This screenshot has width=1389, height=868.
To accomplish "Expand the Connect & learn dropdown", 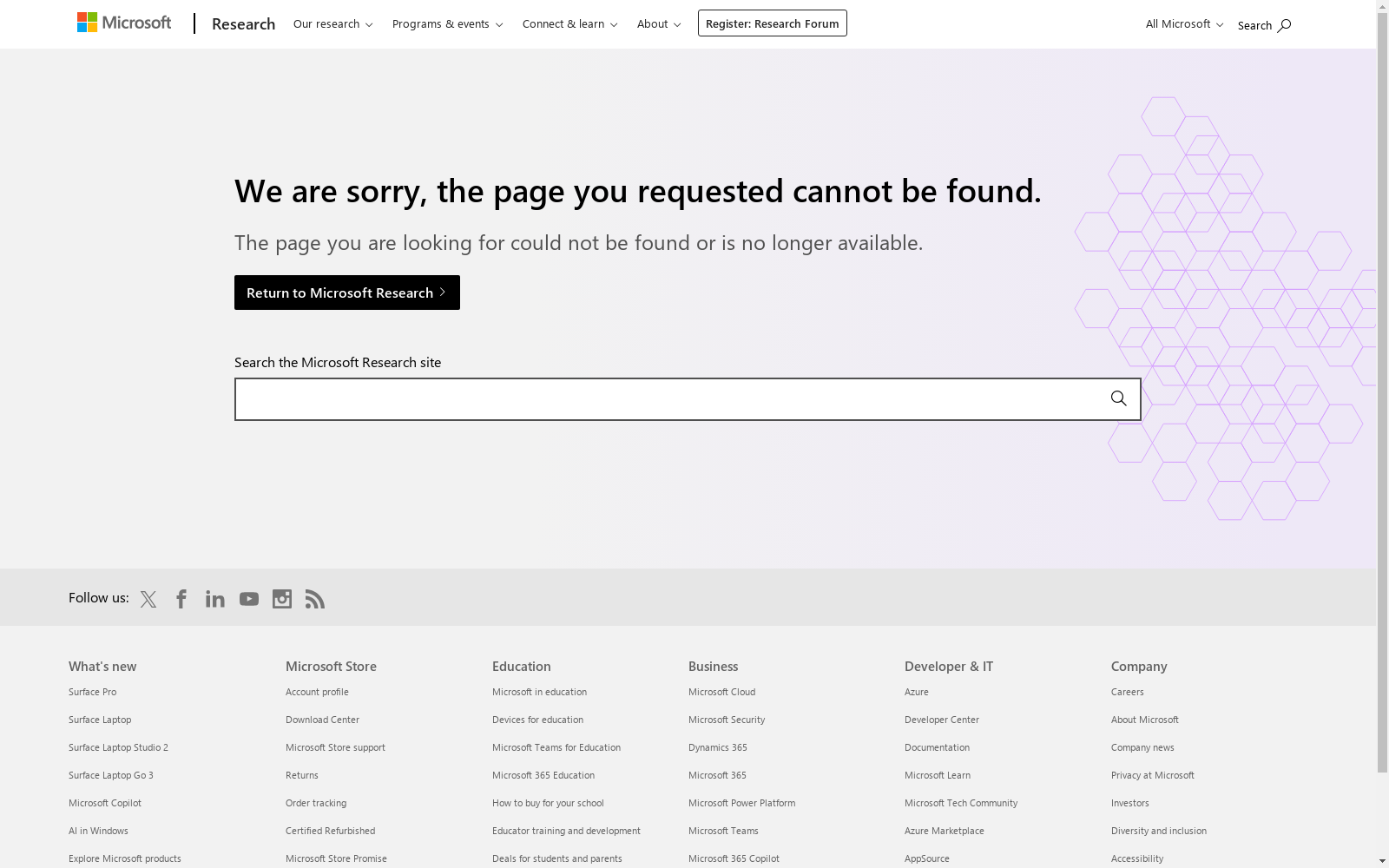I will pos(570,23).
